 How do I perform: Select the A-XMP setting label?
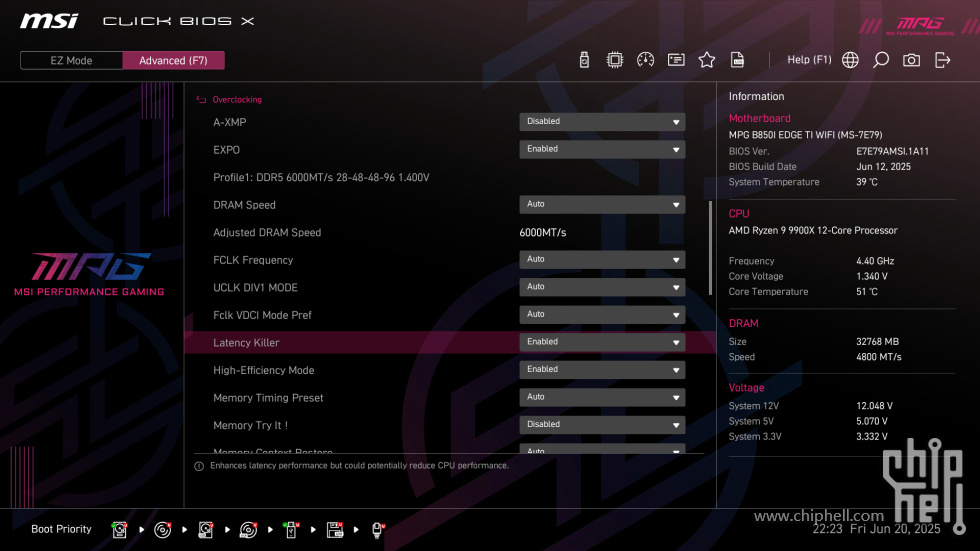point(229,122)
